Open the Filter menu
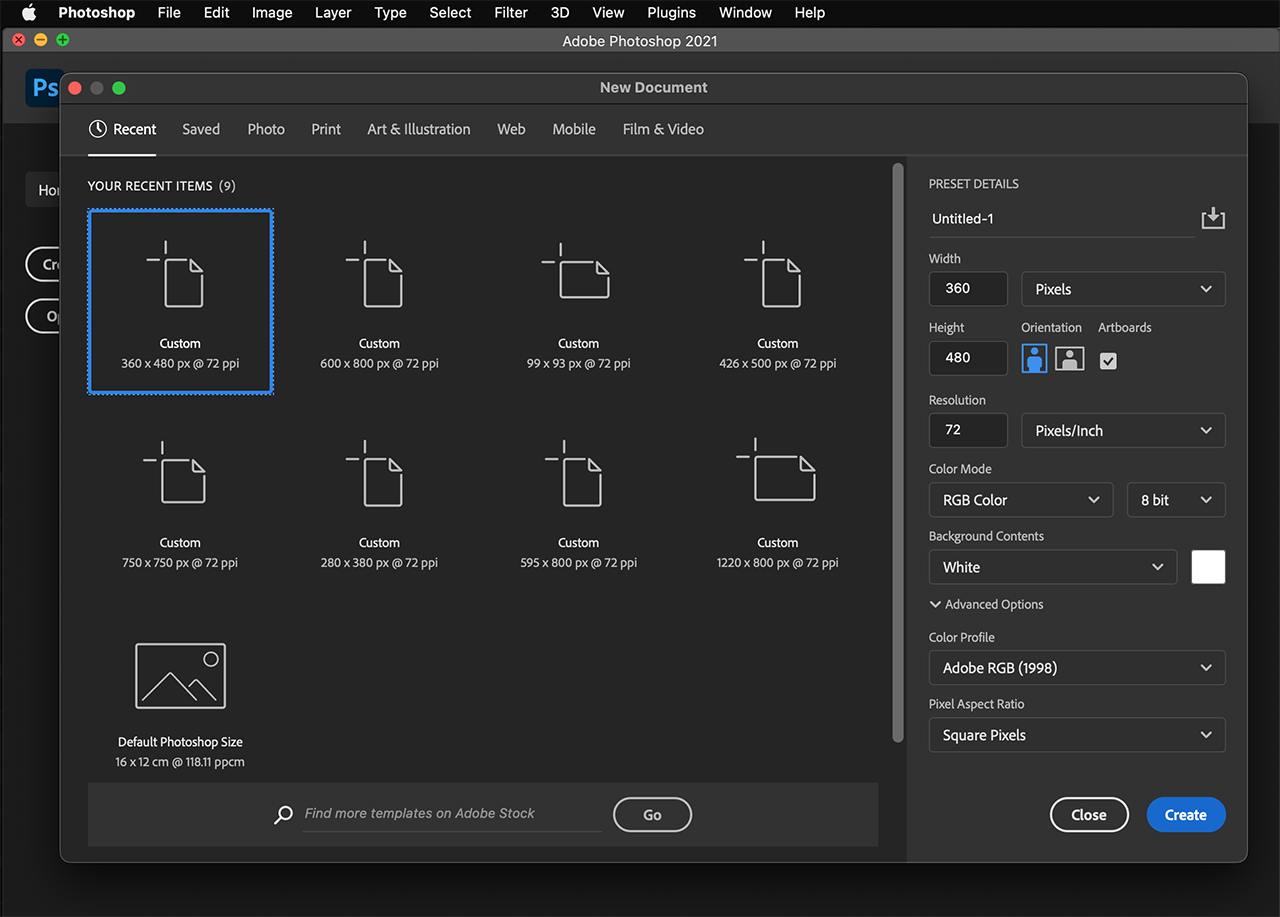This screenshot has height=917, width=1280. (511, 13)
